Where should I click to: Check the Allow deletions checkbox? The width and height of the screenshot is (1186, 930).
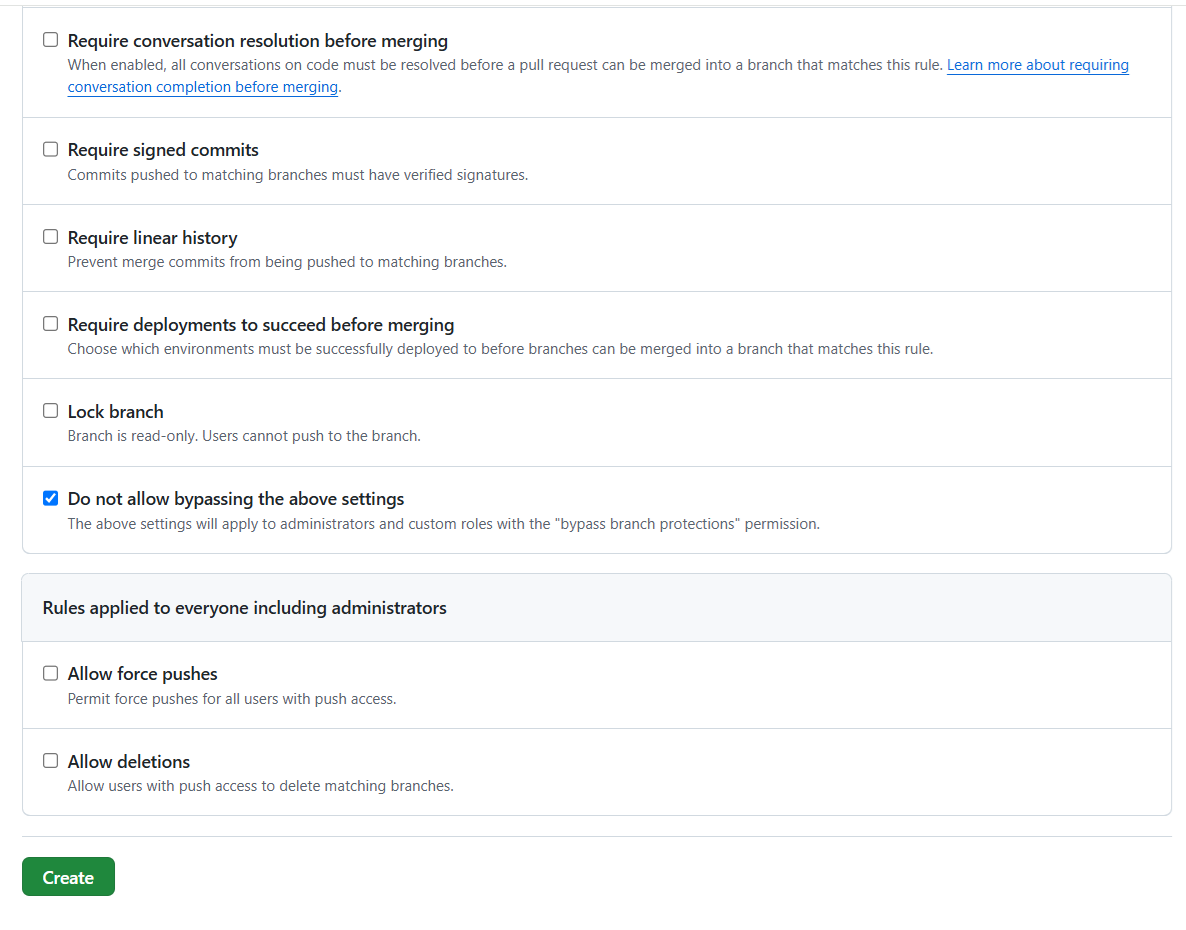point(51,761)
